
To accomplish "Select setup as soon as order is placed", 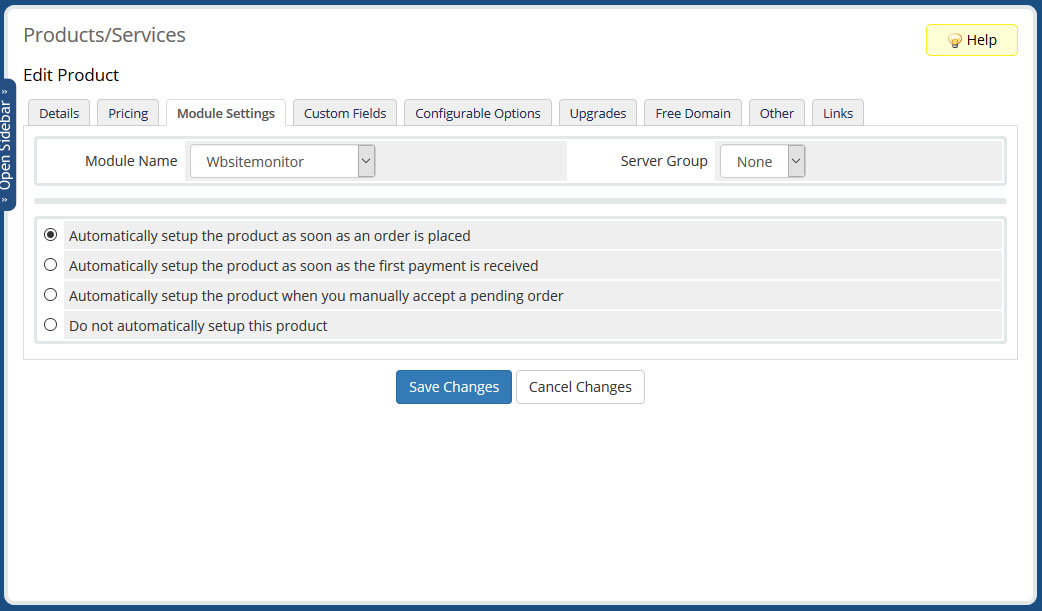I will coord(51,235).
